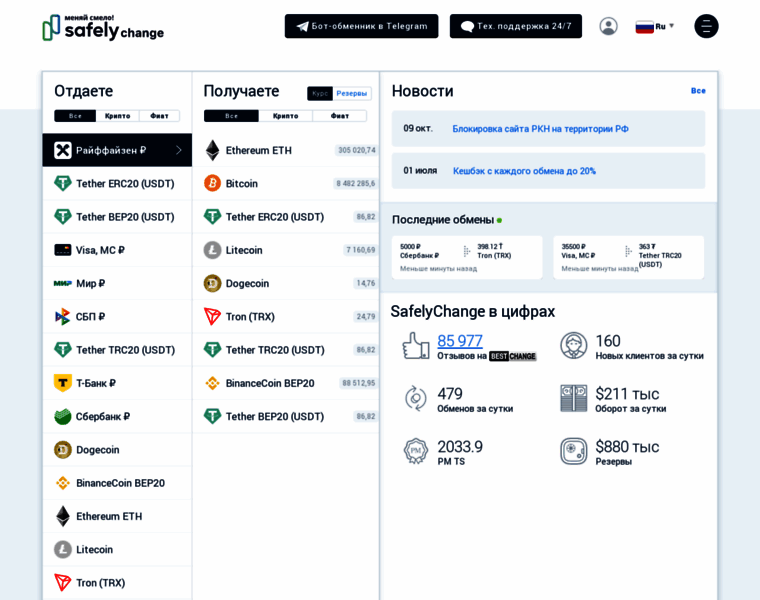Screen dimensions: 760x600
Task: Filter Отдаете list by Крипто tab
Action: 117,116
